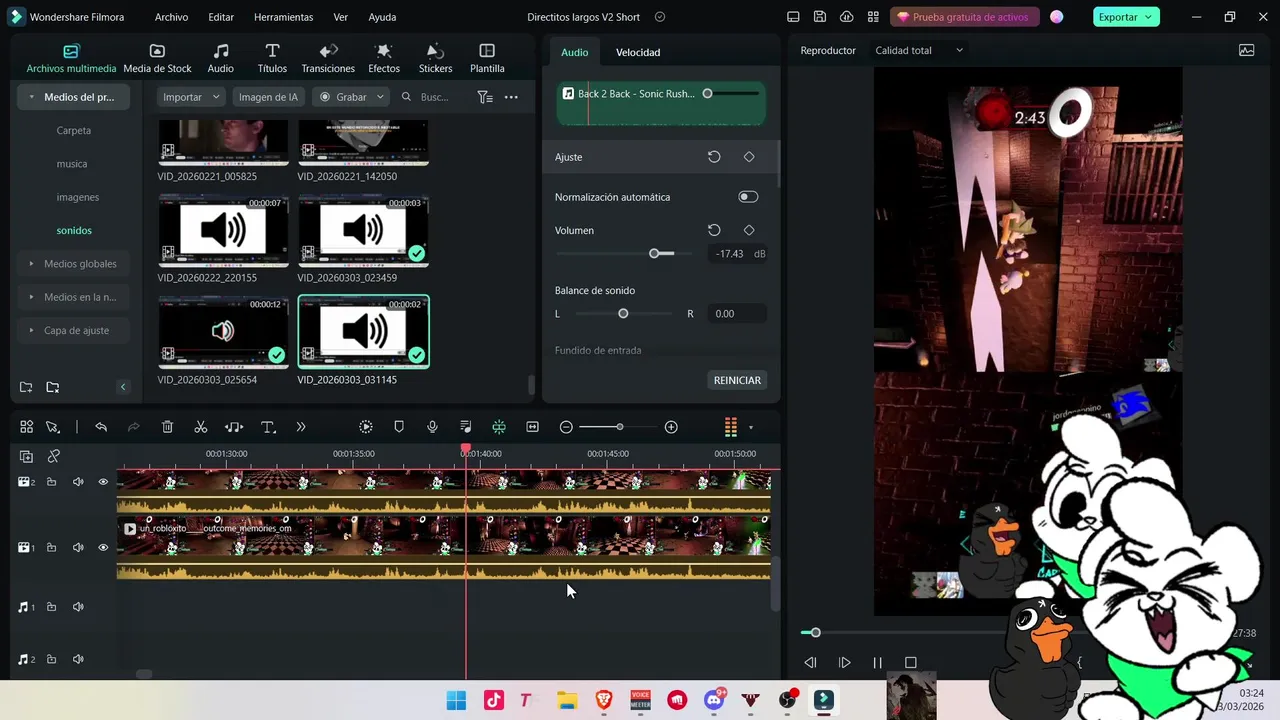The width and height of the screenshot is (1280, 720).
Task: Lock video track 2
Action: (51, 482)
